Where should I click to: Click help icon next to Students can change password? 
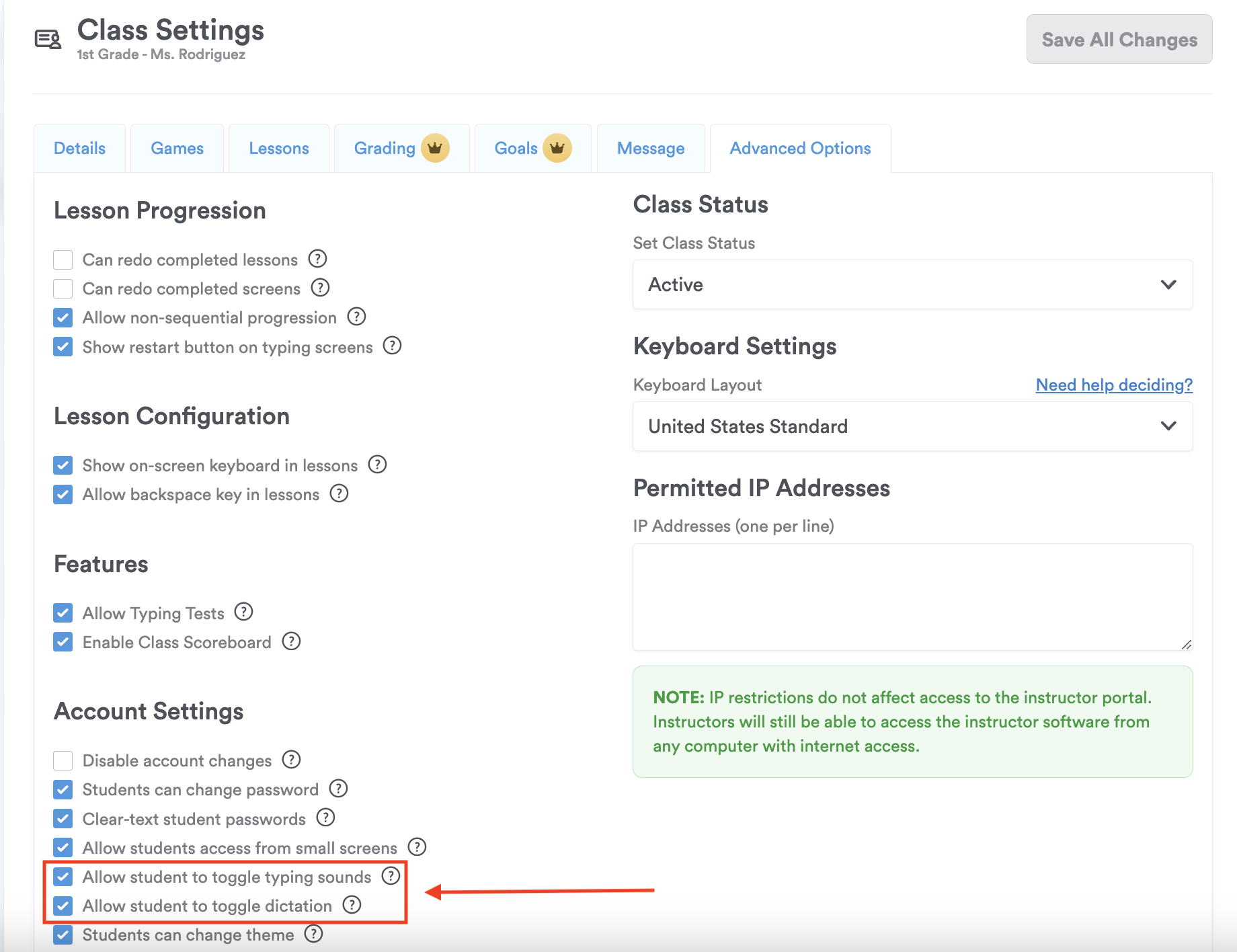(x=338, y=789)
